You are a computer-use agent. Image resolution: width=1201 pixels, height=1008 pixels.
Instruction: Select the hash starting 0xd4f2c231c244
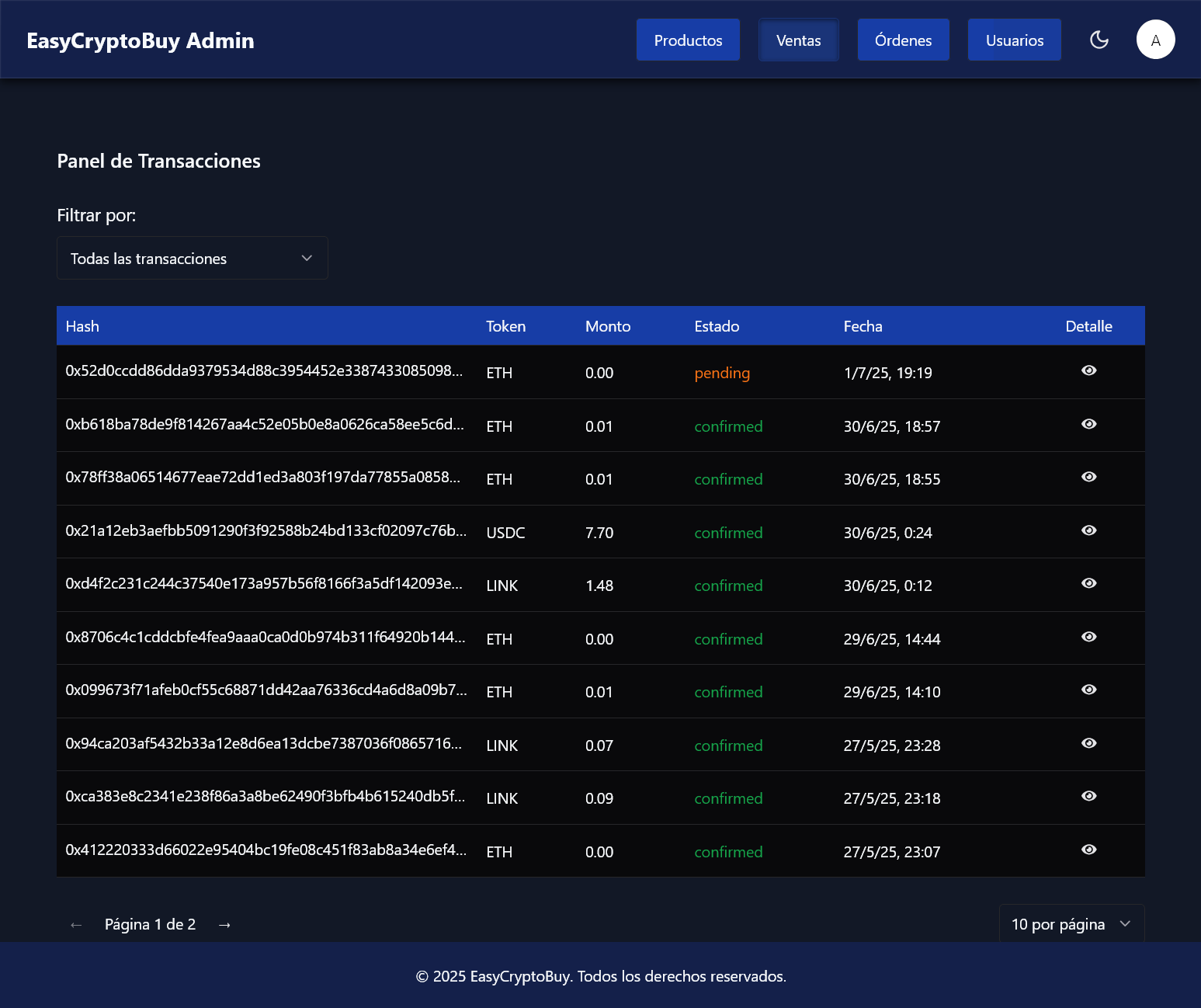[264, 583]
